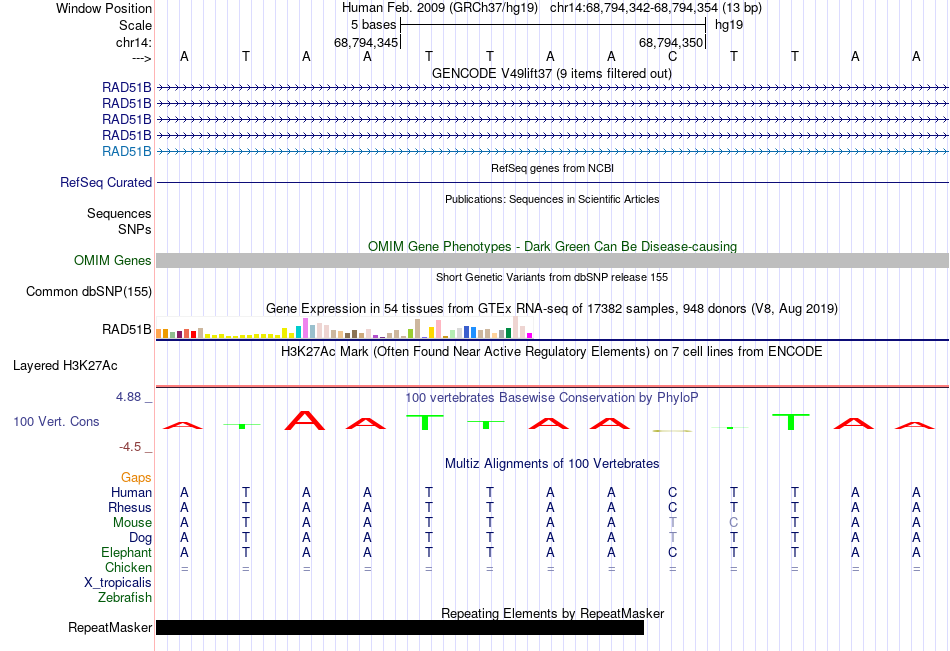950x651 pixels.
Task: Select the chr14:68,794,342-68,794,354 position text
Action: [634, 8]
